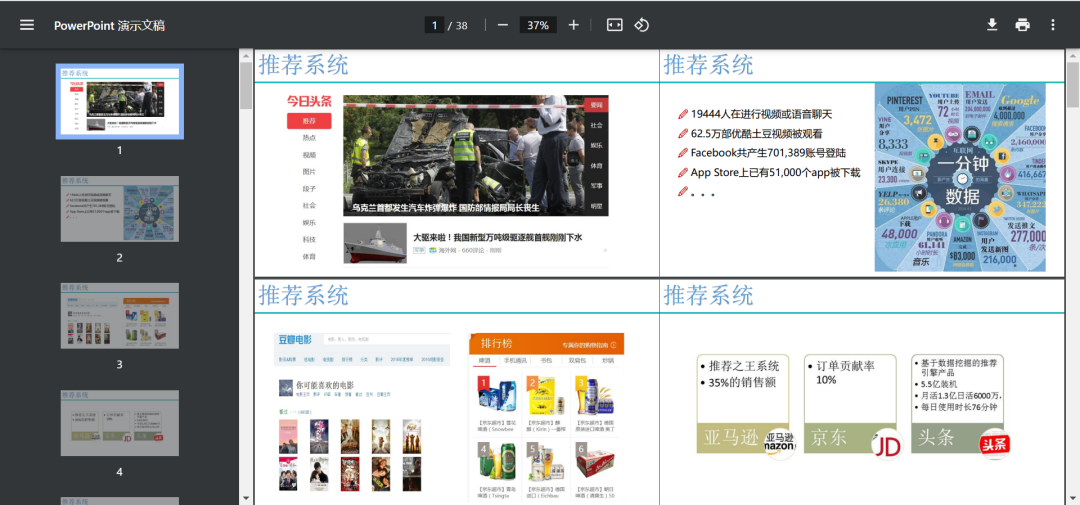
Task: Click the main document scrollbar thumb
Action: [1072, 85]
